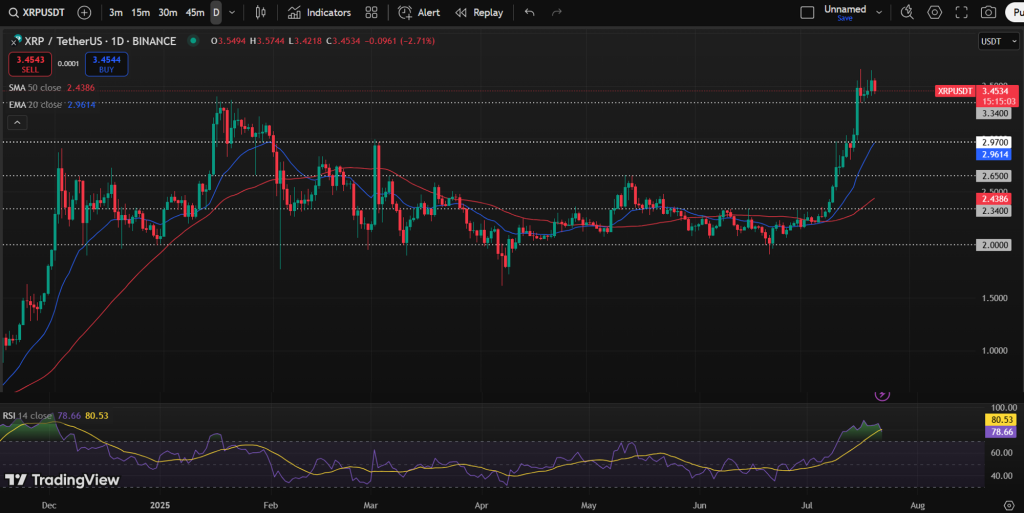Click the 3.3400 horizontal line price label
Image resolution: width=1024 pixels, height=513 pixels.
point(995,114)
